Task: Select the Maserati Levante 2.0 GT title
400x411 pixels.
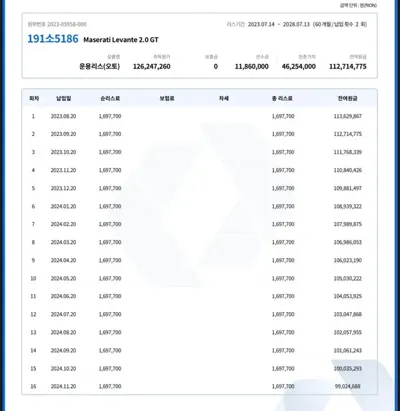Action: tap(121, 40)
